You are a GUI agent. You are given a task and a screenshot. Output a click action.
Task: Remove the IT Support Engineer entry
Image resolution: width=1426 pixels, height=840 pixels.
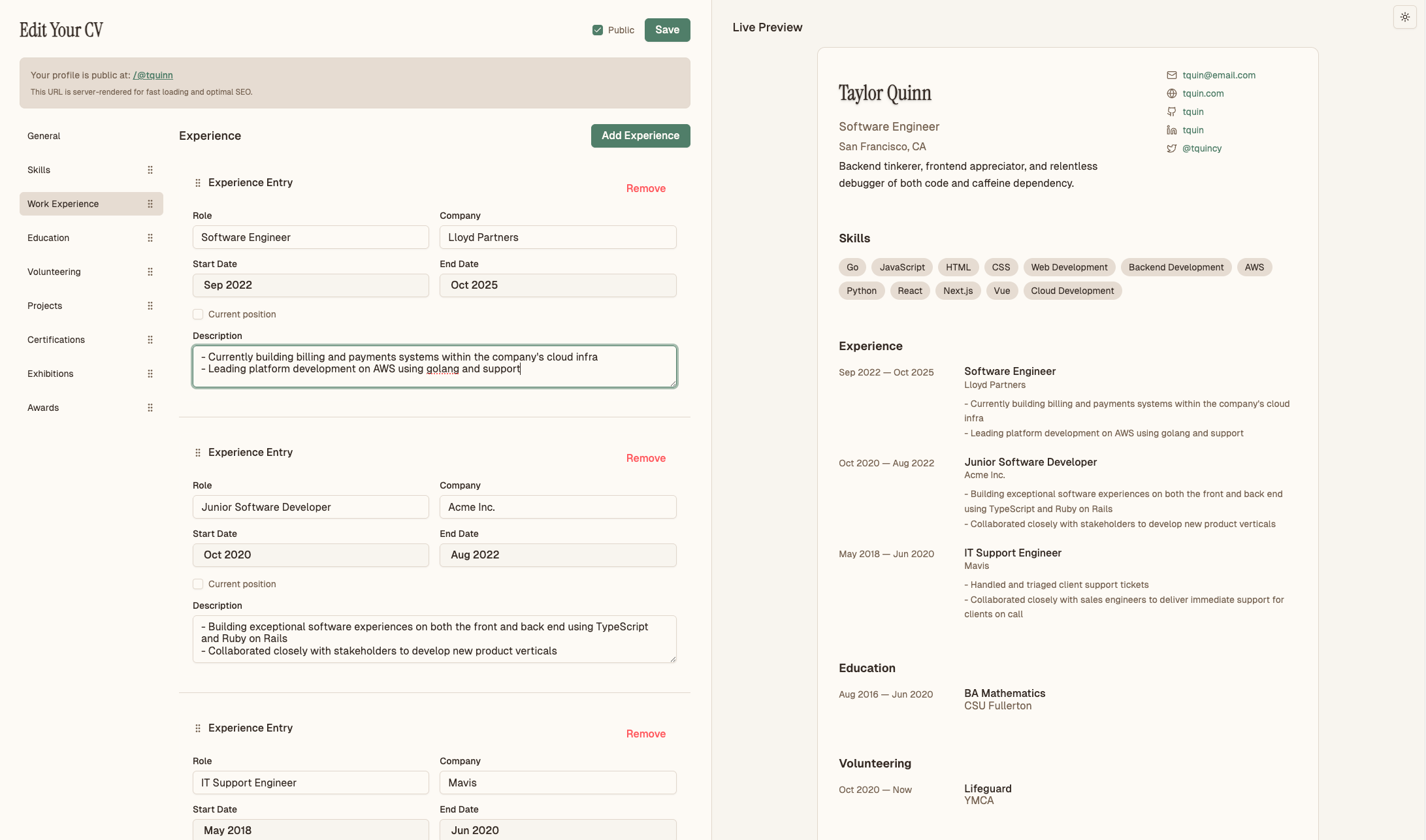[645, 734]
